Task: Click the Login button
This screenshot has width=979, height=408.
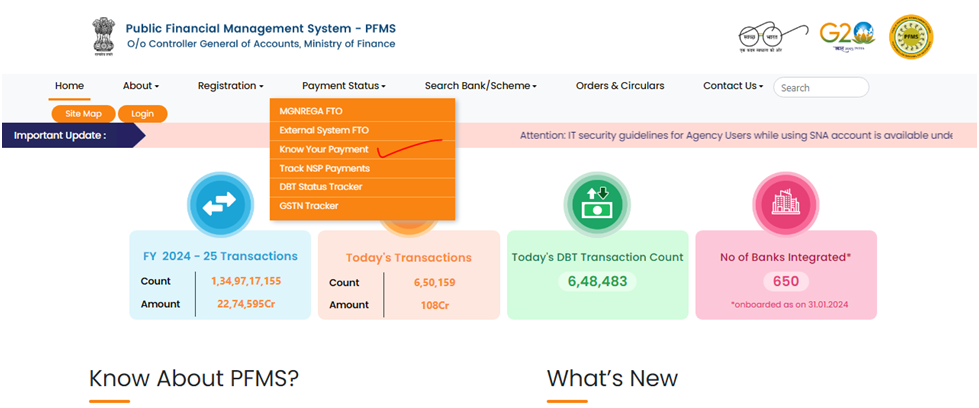Action: [142, 114]
